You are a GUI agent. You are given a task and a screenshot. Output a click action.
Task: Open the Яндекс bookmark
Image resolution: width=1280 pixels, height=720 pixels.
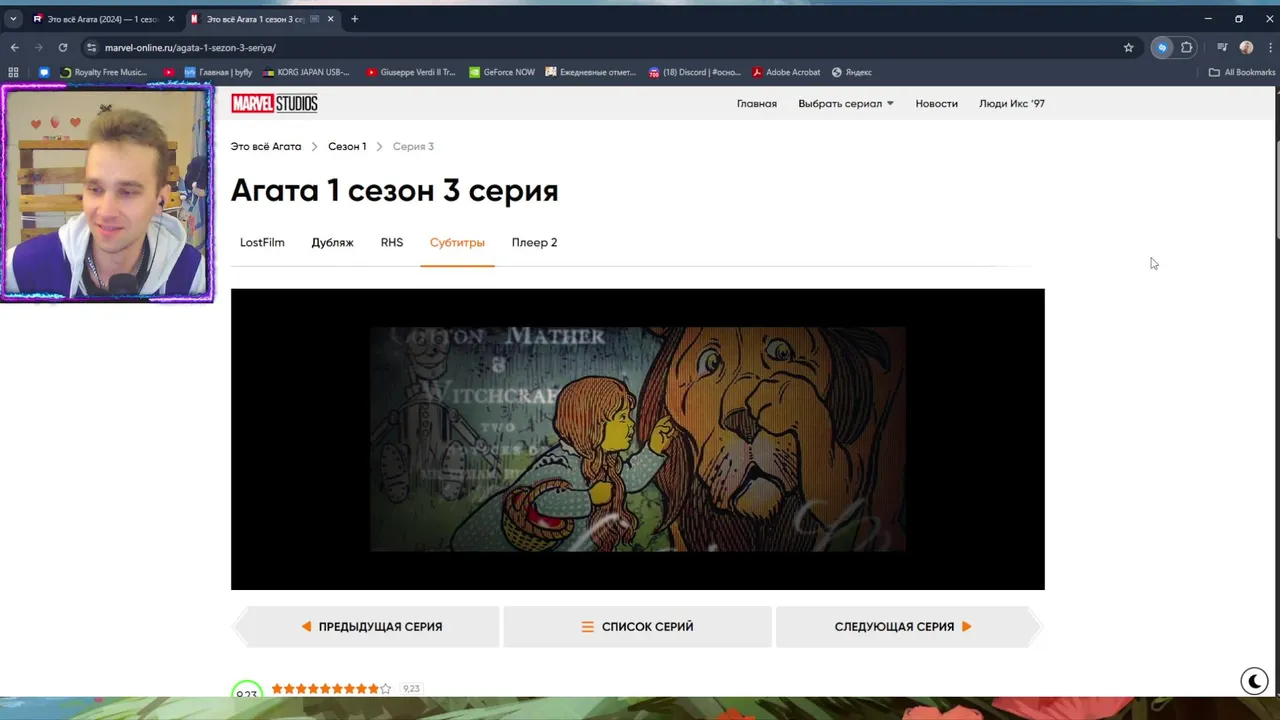[851, 72]
